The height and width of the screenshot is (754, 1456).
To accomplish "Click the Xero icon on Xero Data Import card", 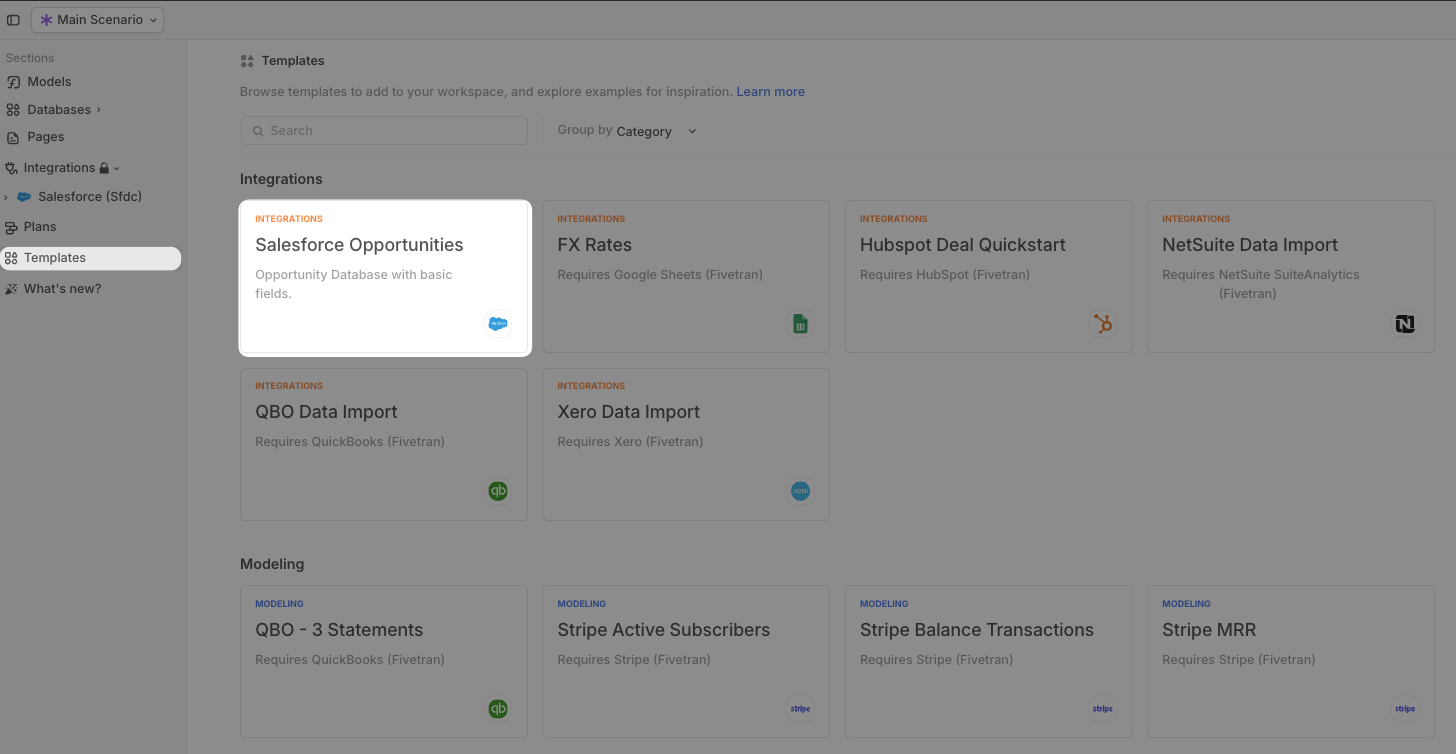I will (x=800, y=490).
